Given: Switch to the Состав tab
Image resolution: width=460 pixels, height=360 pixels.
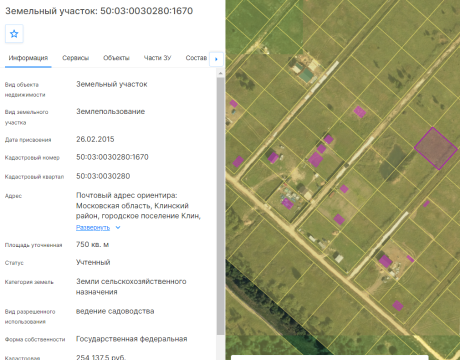Looking at the screenshot, I should (196, 58).
